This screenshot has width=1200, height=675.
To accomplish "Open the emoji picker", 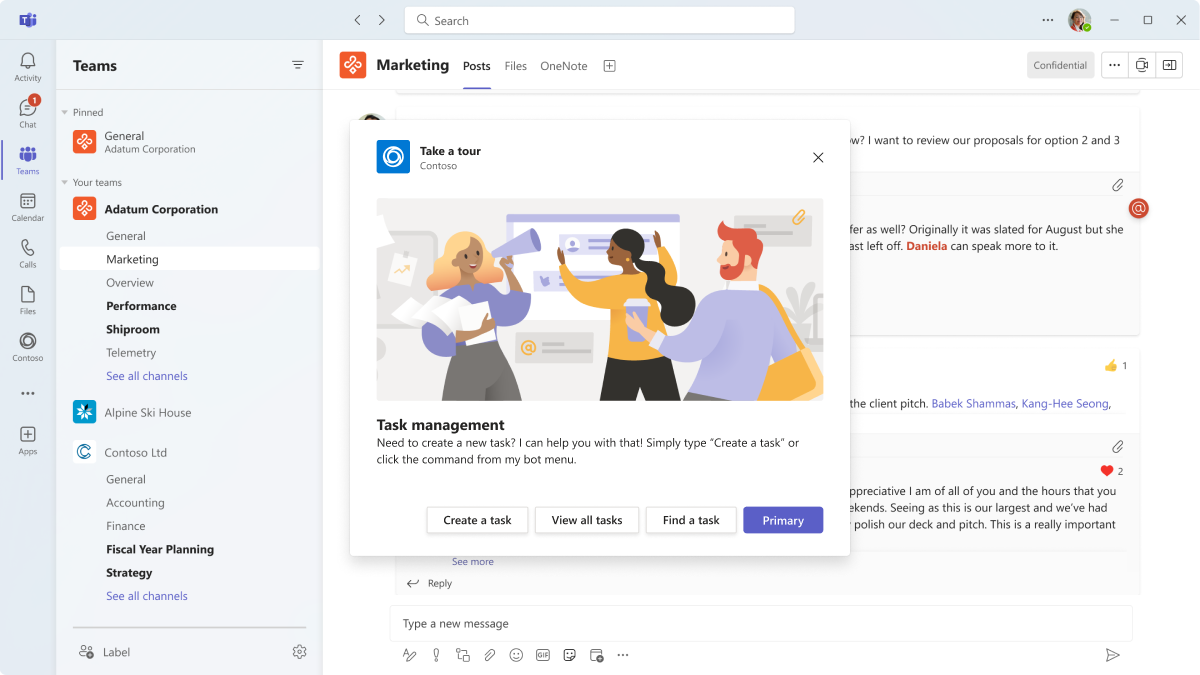I will 516,655.
